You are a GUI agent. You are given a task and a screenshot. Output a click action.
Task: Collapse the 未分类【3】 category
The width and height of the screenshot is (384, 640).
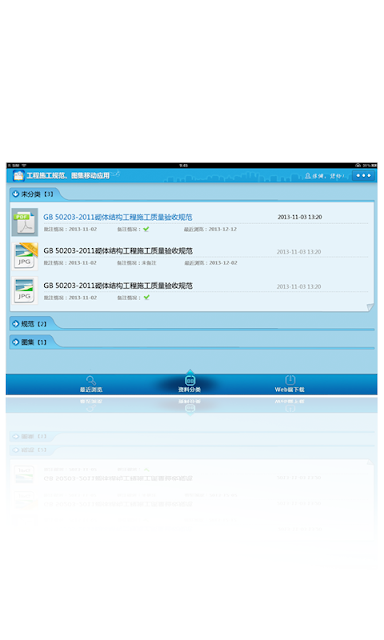[x=33, y=194]
